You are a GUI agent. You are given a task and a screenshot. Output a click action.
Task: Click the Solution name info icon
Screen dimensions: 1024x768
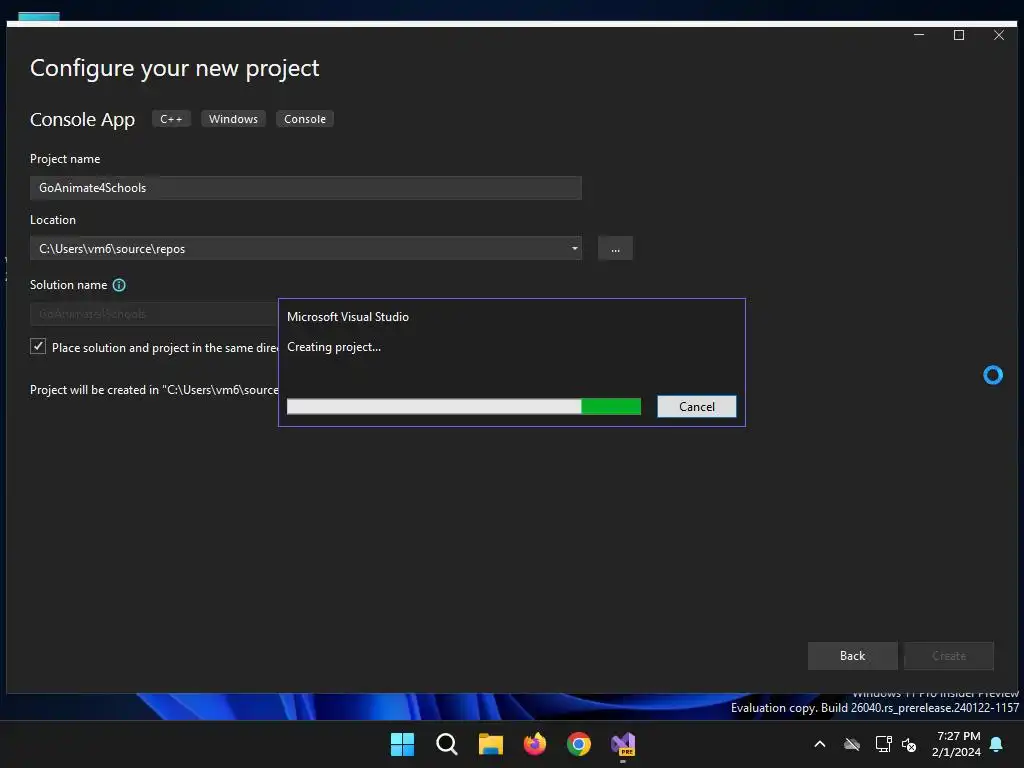click(119, 285)
